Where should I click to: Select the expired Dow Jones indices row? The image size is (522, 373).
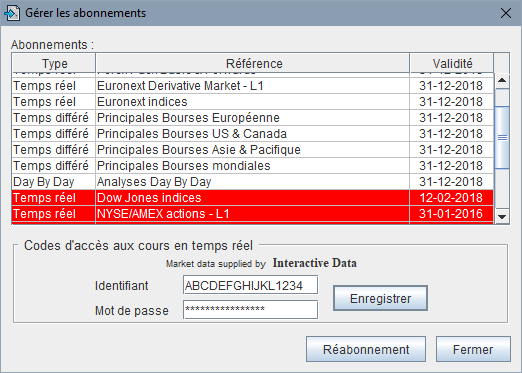click(253, 198)
